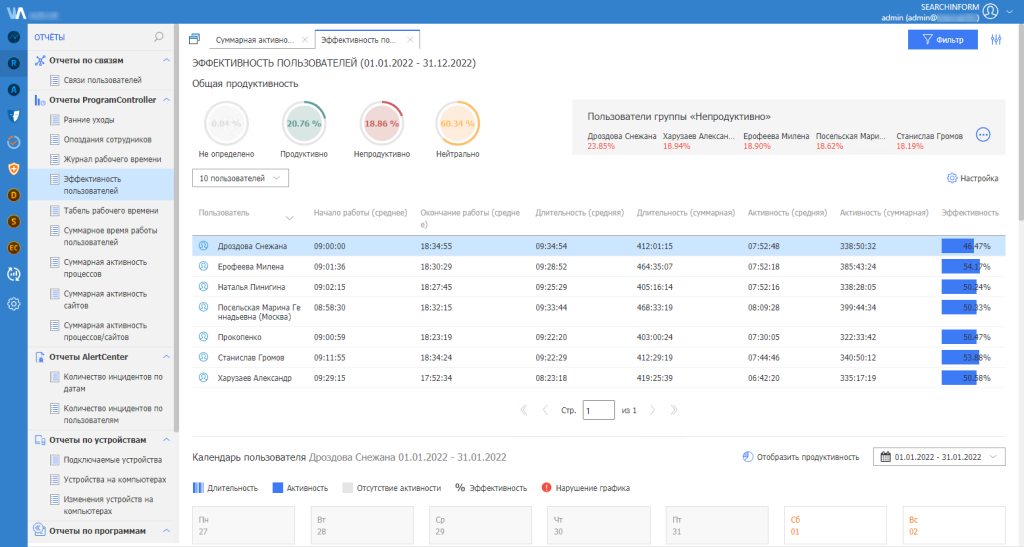Collapse the Отчеты по связям section
Viewport: 1024px width, 547px height.
click(x=166, y=60)
